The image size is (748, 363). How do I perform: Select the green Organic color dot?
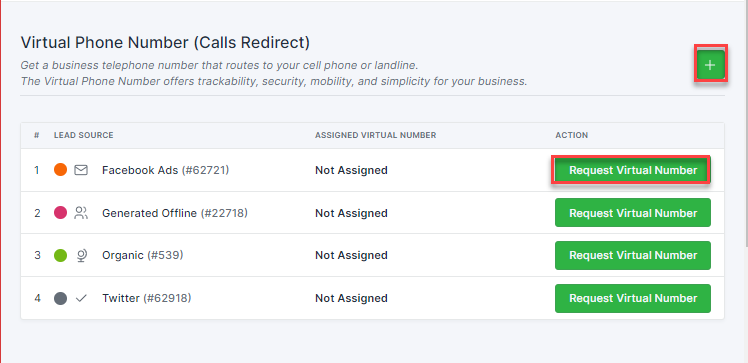point(61,256)
